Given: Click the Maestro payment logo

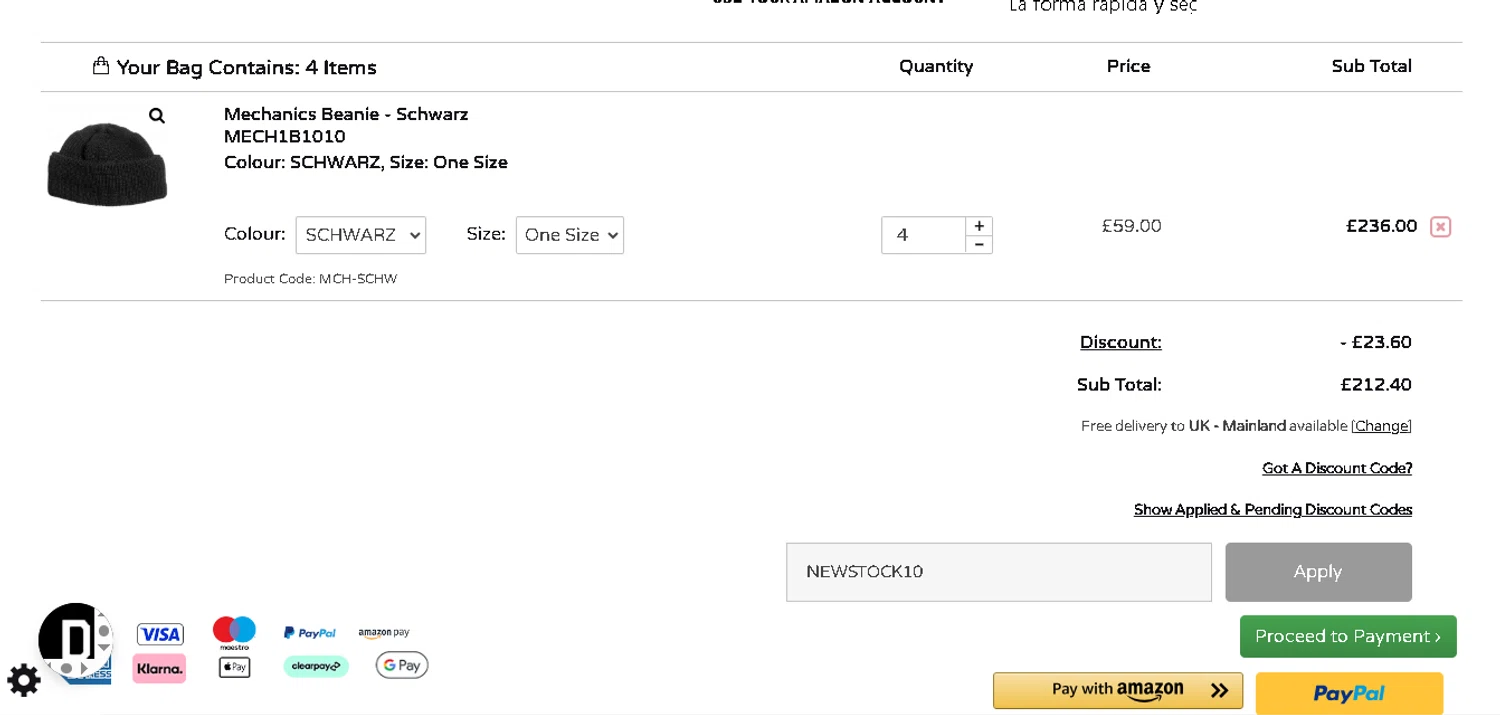Looking at the screenshot, I should point(234,632).
